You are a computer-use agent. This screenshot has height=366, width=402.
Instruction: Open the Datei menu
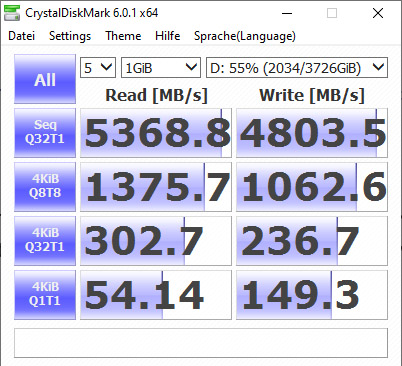(21, 36)
